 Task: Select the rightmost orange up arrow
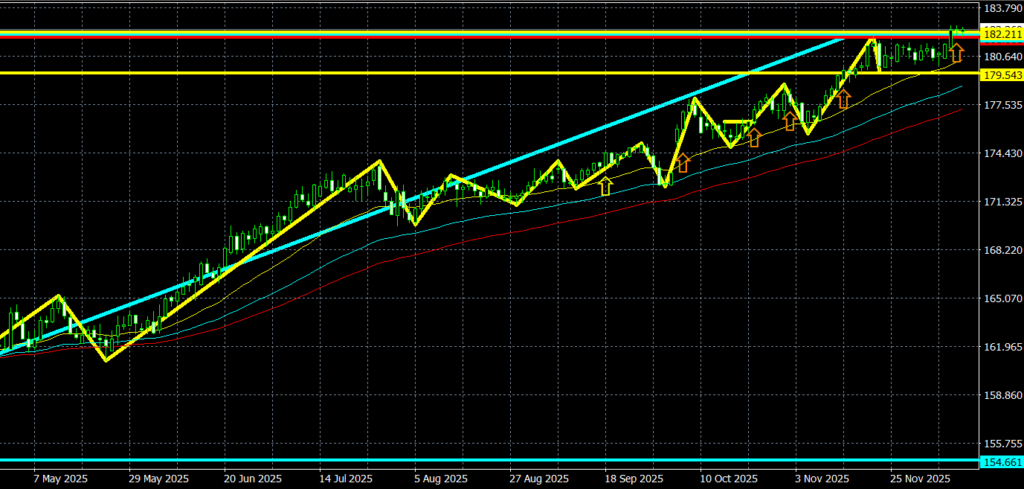click(957, 51)
